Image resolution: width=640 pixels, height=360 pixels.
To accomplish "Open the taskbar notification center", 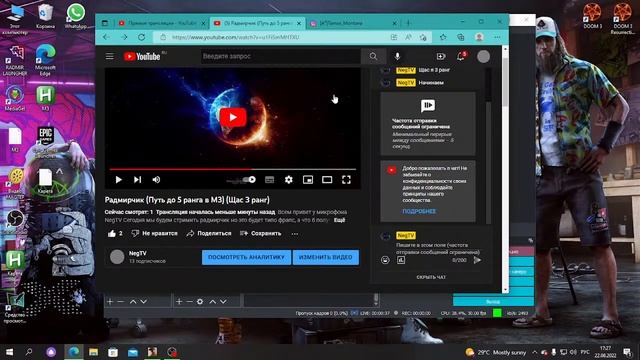I will [x=627, y=352].
